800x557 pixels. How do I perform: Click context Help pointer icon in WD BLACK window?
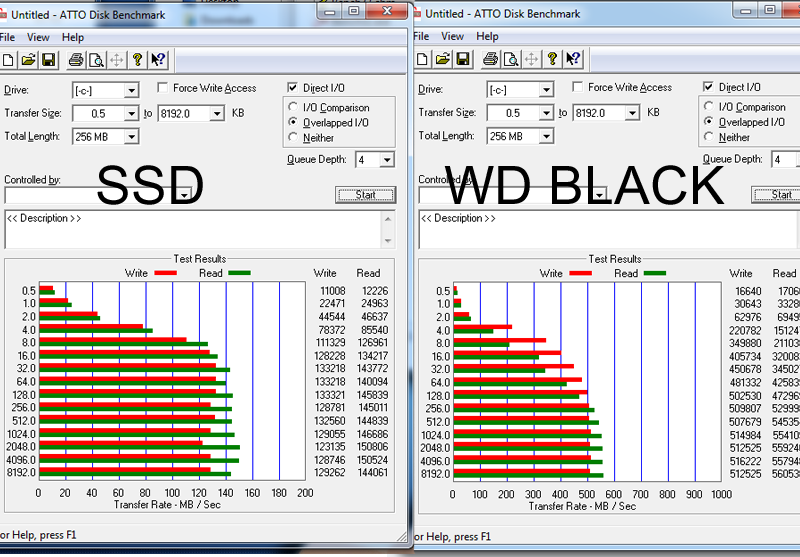(573, 59)
